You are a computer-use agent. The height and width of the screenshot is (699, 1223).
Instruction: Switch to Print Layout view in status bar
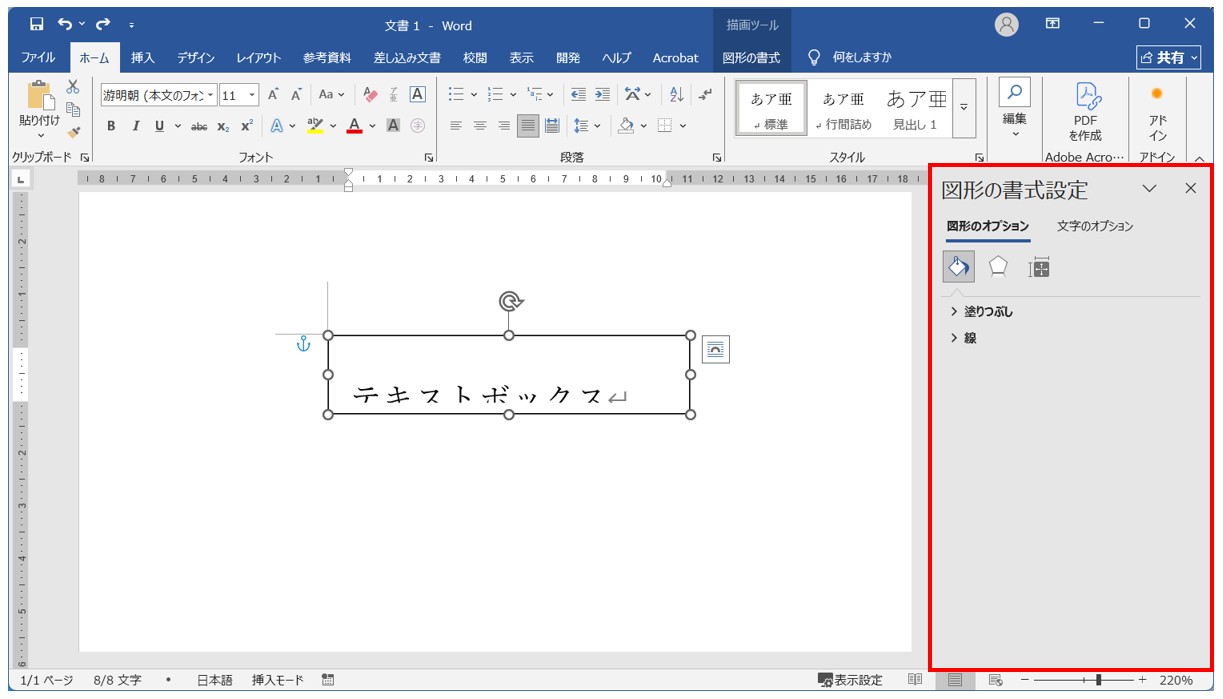pos(954,680)
